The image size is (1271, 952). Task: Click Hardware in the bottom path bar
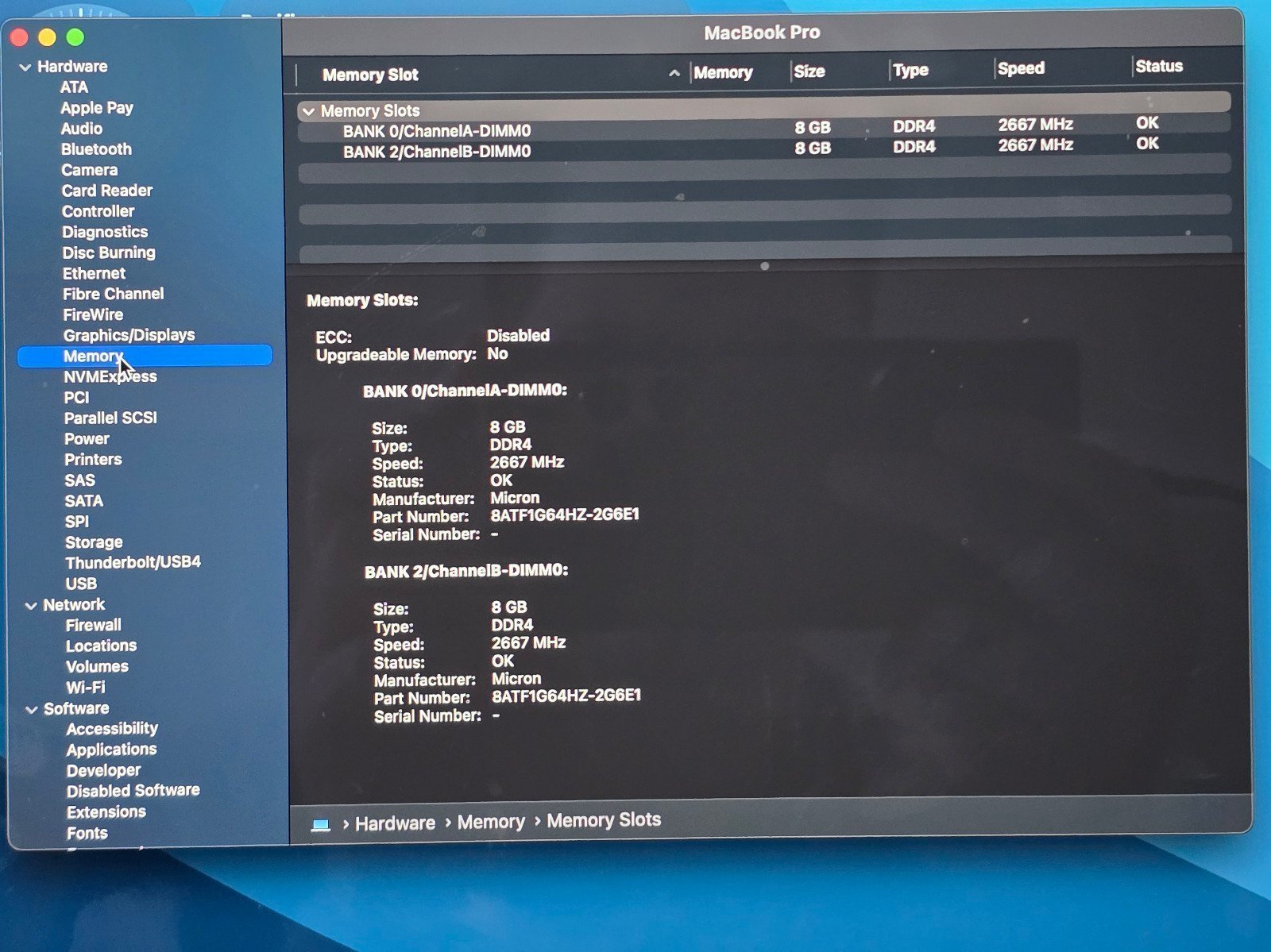pyautogui.click(x=395, y=823)
